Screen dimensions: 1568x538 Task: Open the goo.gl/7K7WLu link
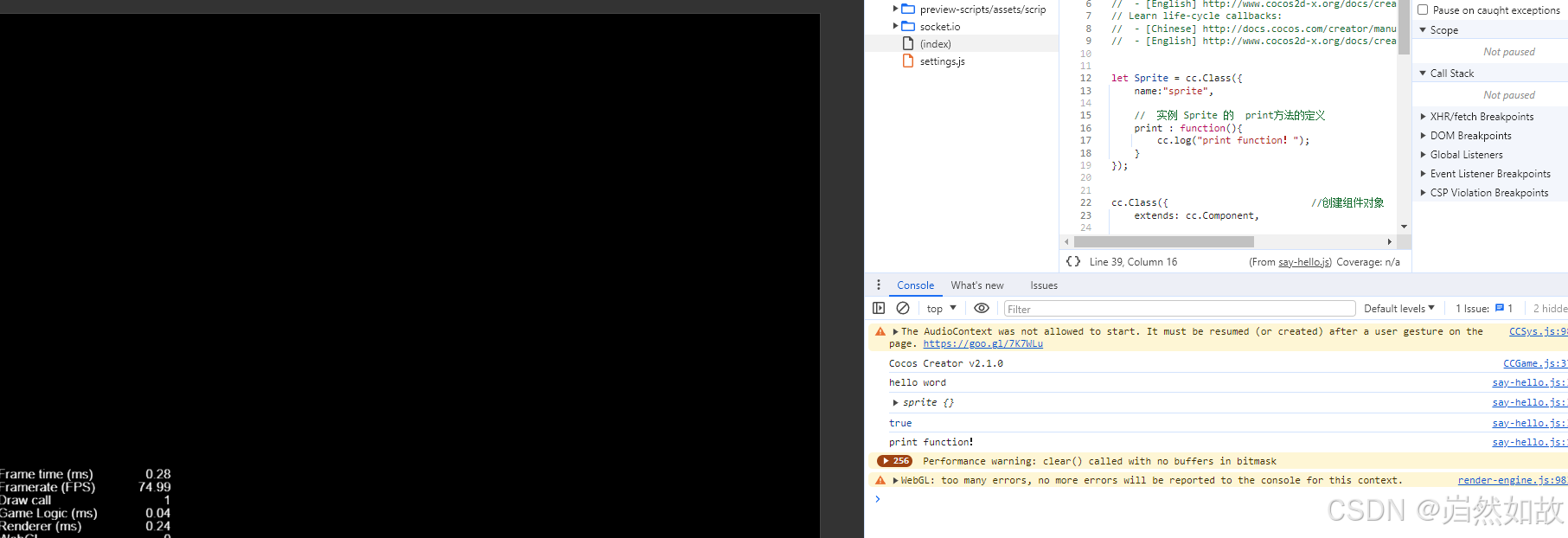click(x=982, y=343)
